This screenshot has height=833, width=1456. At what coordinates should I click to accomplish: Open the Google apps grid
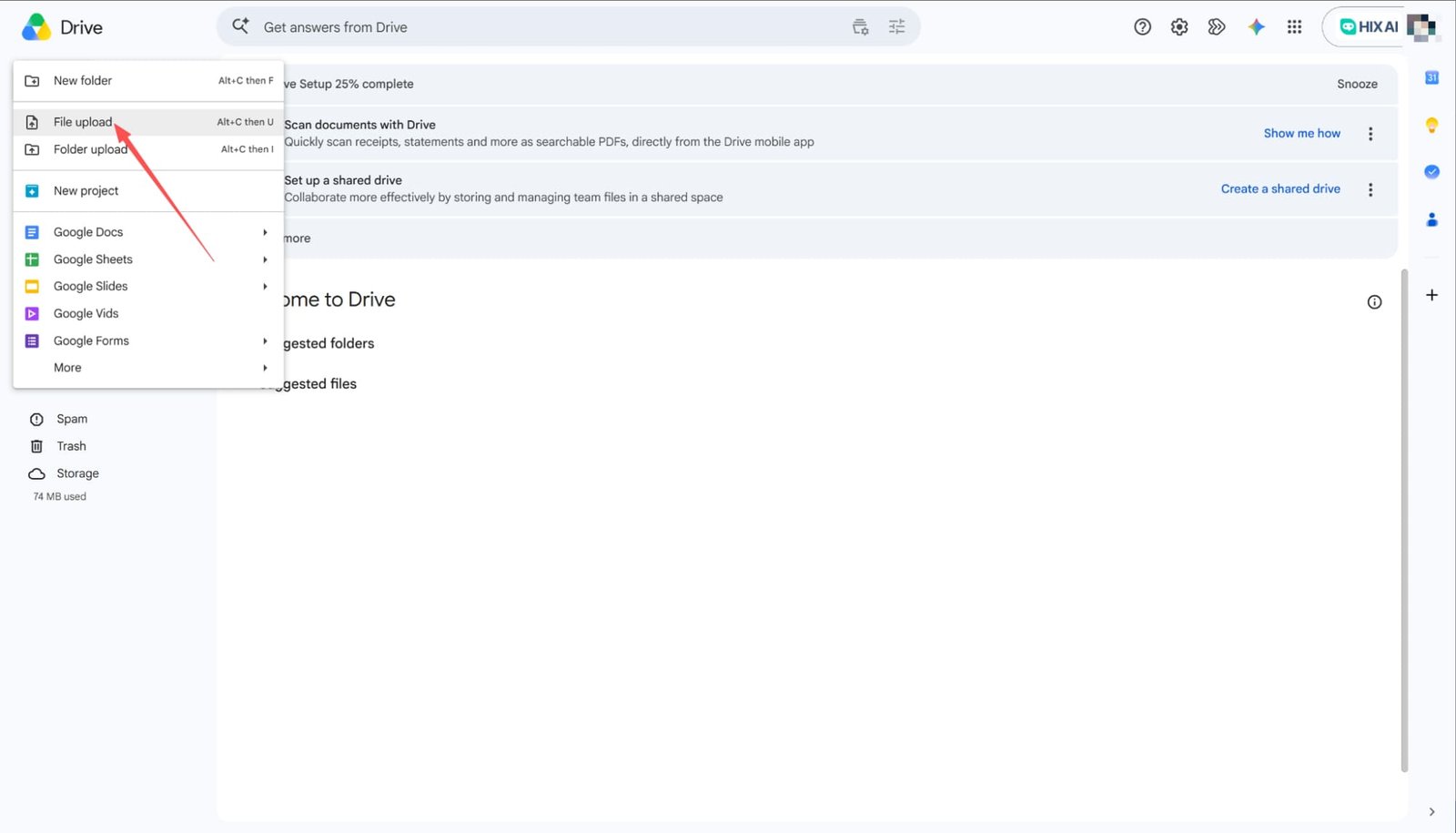(1294, 26)
